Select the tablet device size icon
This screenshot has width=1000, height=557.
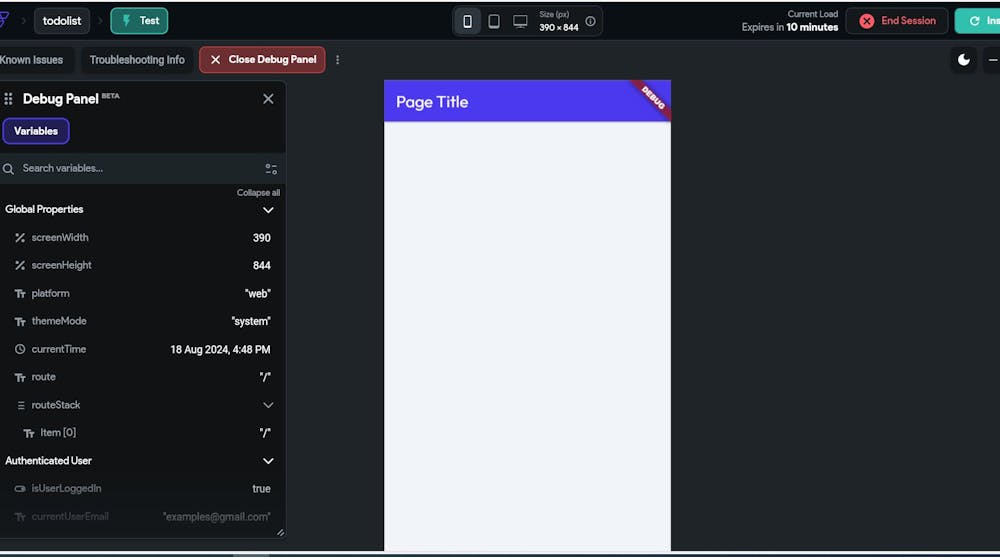click(494, 21)
